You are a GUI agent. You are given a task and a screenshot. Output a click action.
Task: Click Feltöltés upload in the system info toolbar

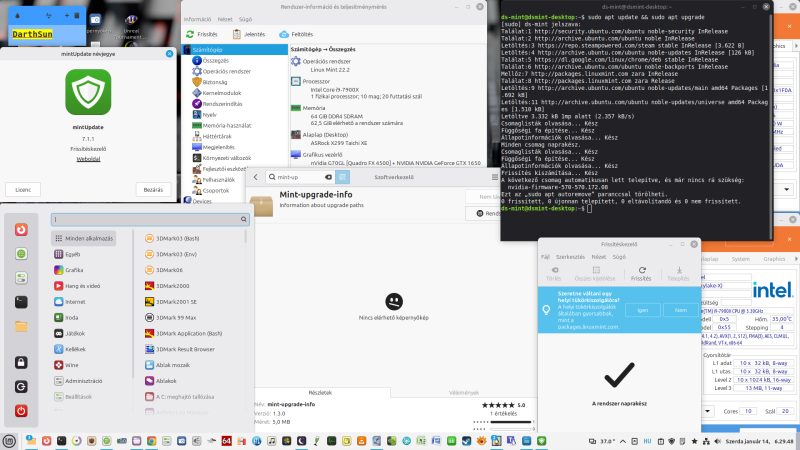click(296, 34)
